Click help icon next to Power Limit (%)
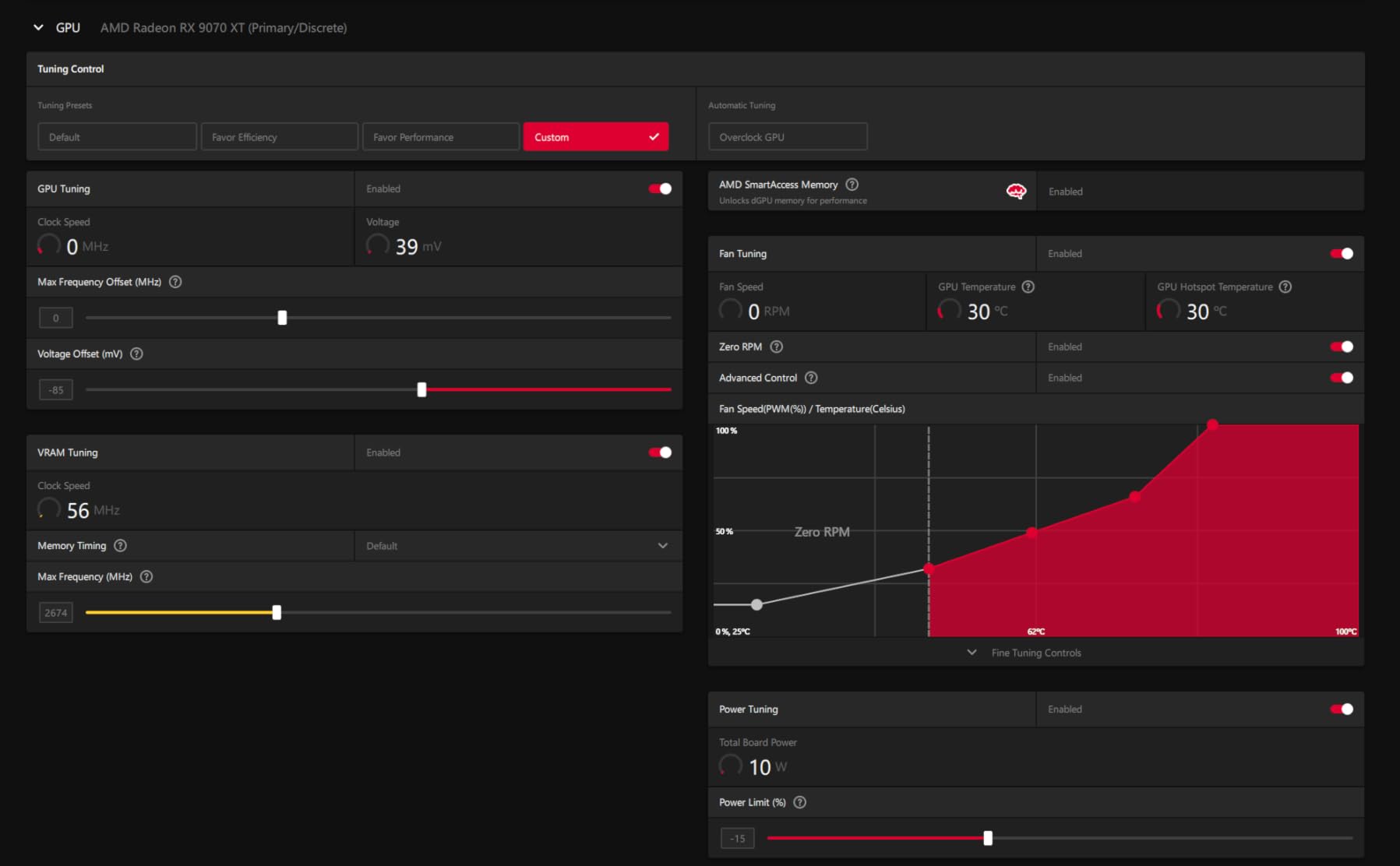1400x866 pixels. click(x=799, y=802)
